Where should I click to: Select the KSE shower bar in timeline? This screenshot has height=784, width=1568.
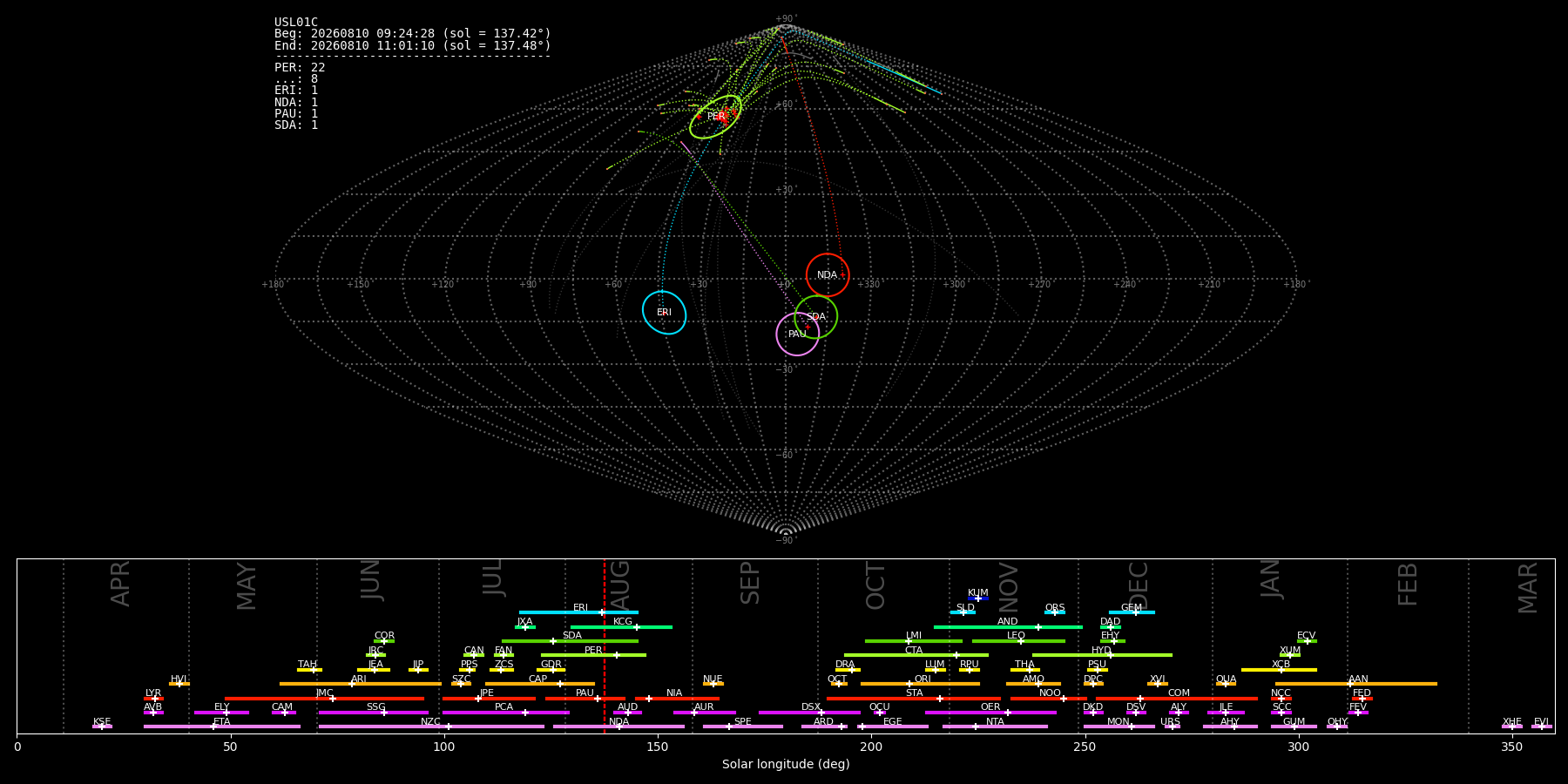(102, 727)
